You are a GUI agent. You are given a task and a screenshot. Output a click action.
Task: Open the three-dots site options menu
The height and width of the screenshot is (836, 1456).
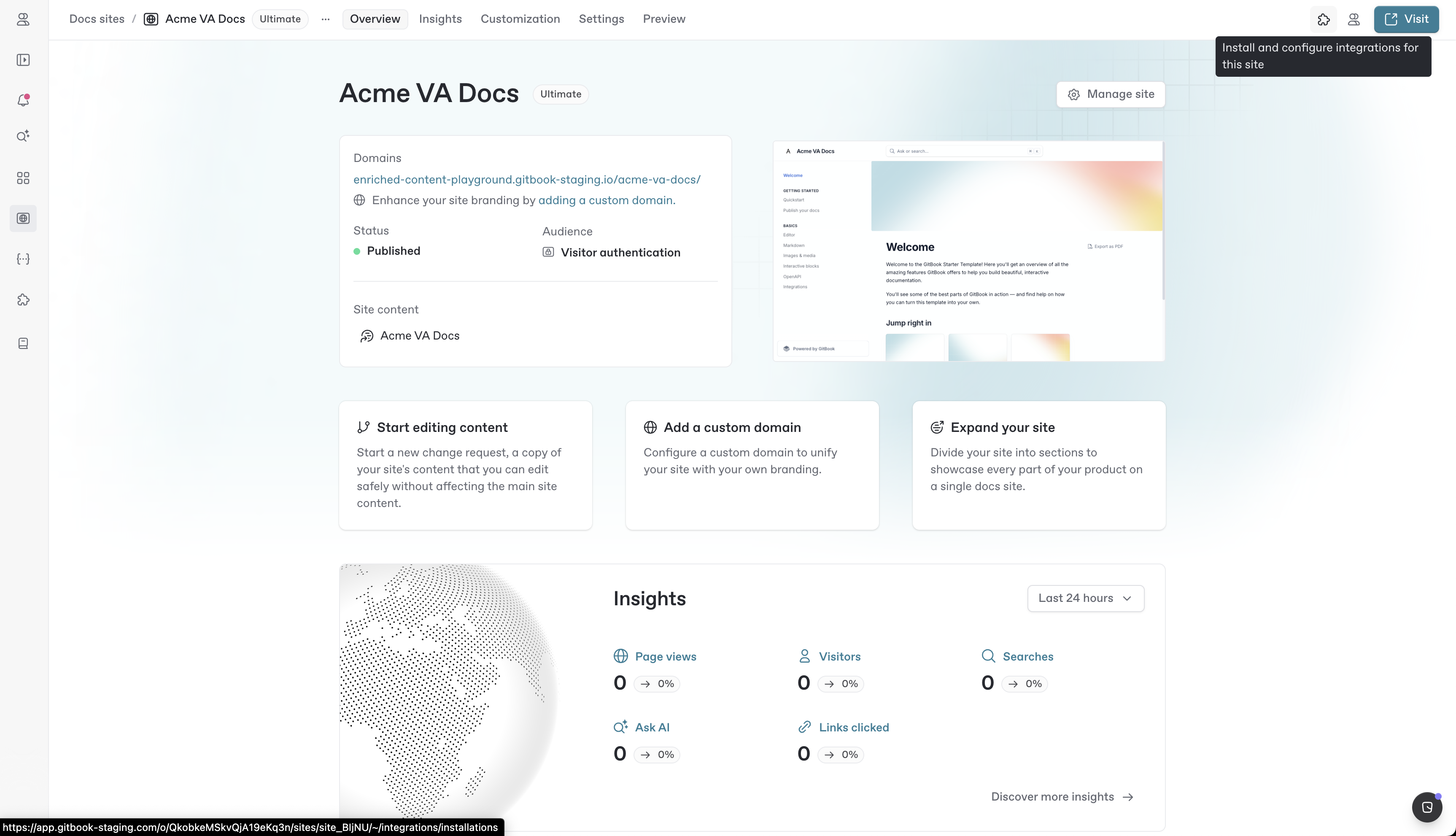pyautogui.click(x=326, y=19)
